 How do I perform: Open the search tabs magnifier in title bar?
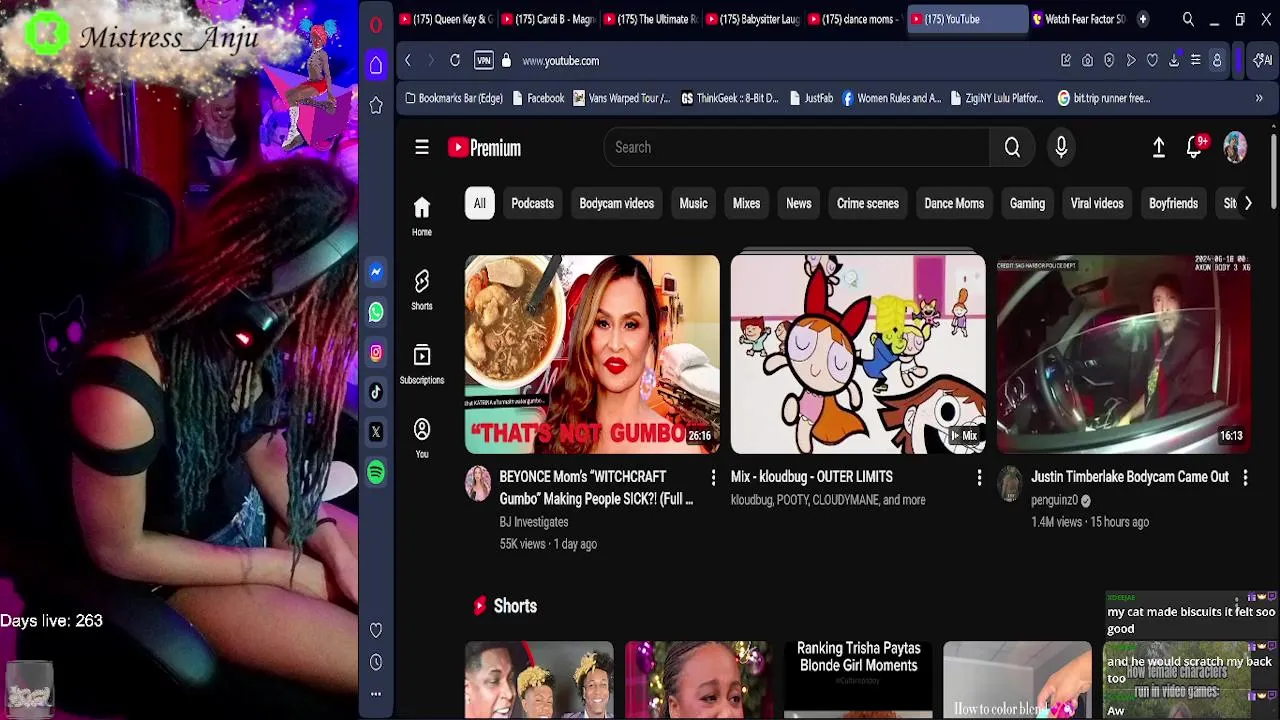click(x=1188, y=19)
